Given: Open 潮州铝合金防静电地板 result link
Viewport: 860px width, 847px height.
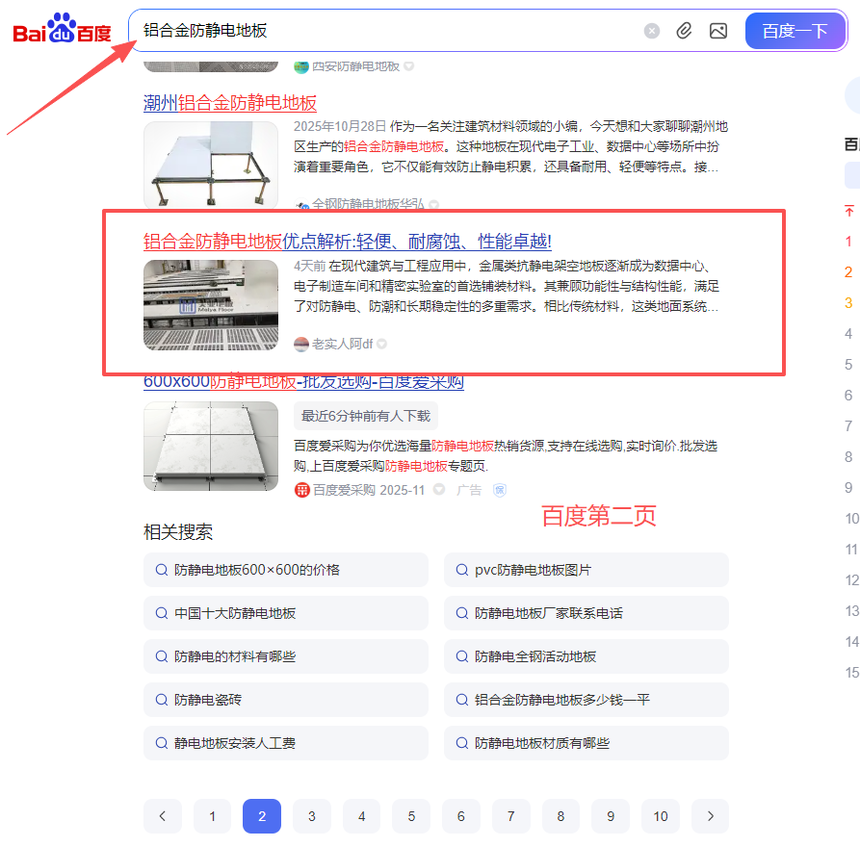Looking at the screenshot, I should tap(230, 103).
